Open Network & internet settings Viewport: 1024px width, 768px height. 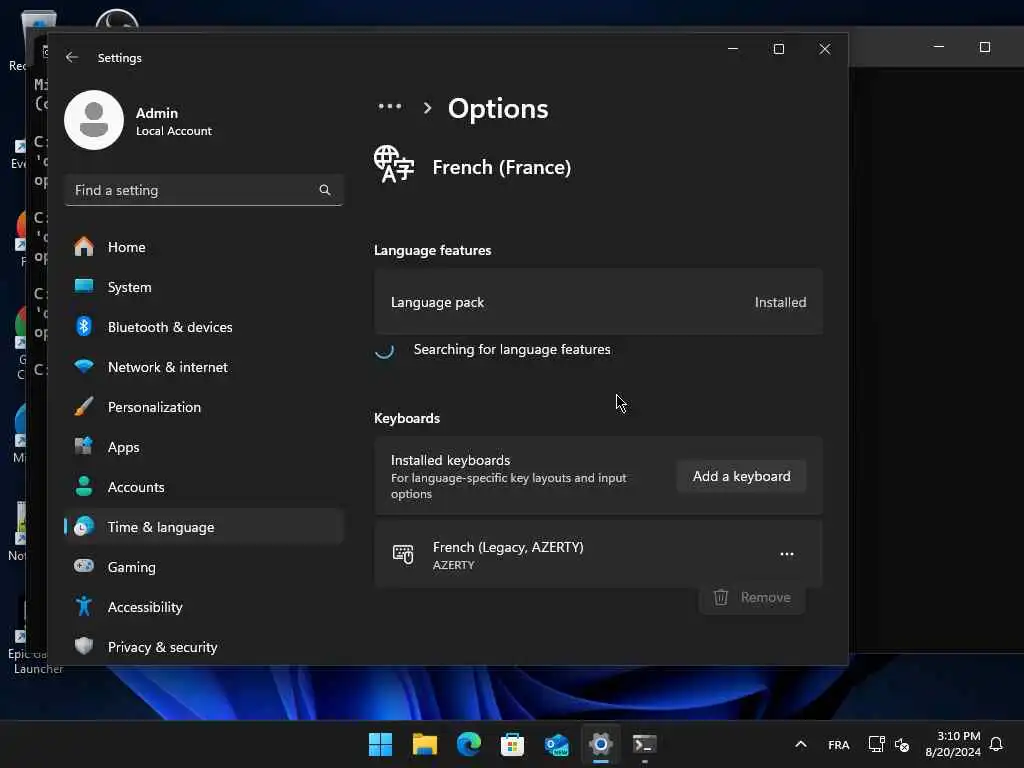(x=204, y=367)
